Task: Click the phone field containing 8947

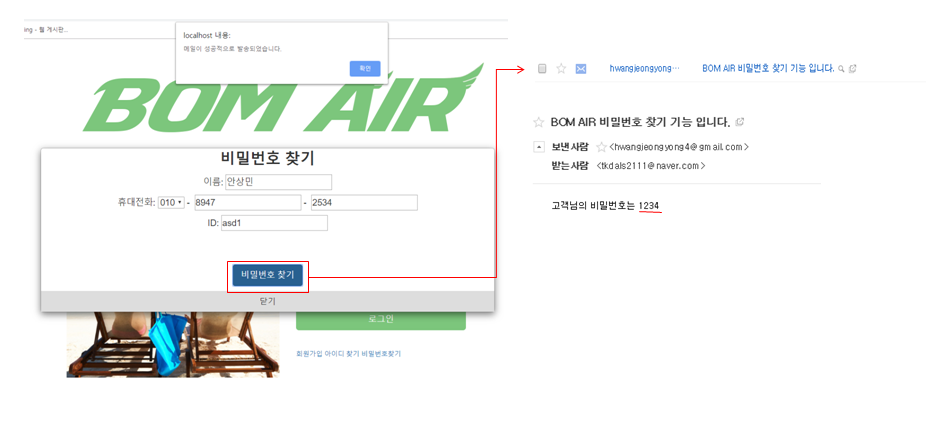Action: click(x=247, y=203)
